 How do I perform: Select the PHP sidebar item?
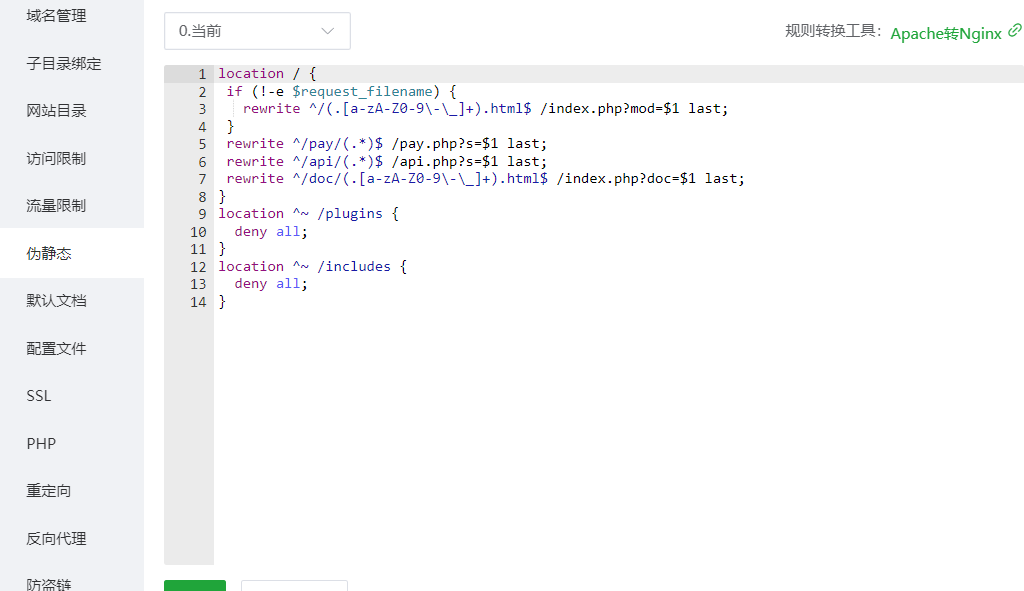41,443
